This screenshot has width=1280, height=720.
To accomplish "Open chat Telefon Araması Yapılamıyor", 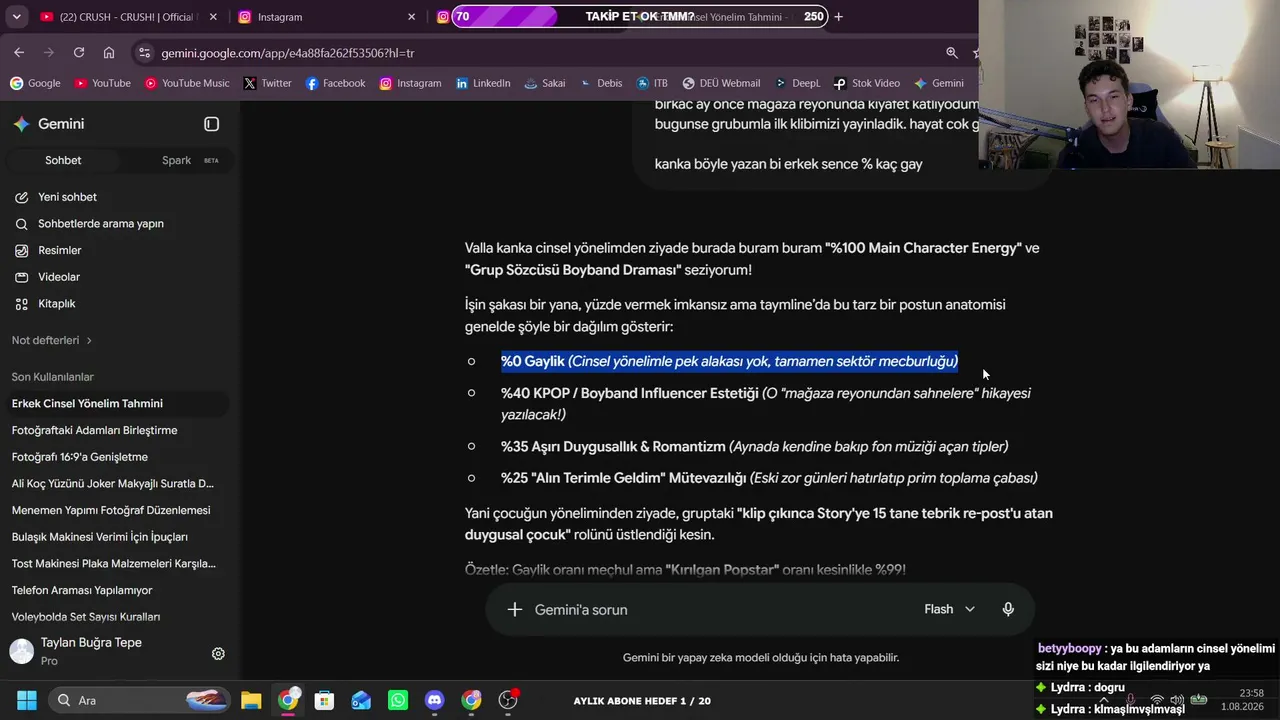I will pyautogui.click(x=120, y=590).
